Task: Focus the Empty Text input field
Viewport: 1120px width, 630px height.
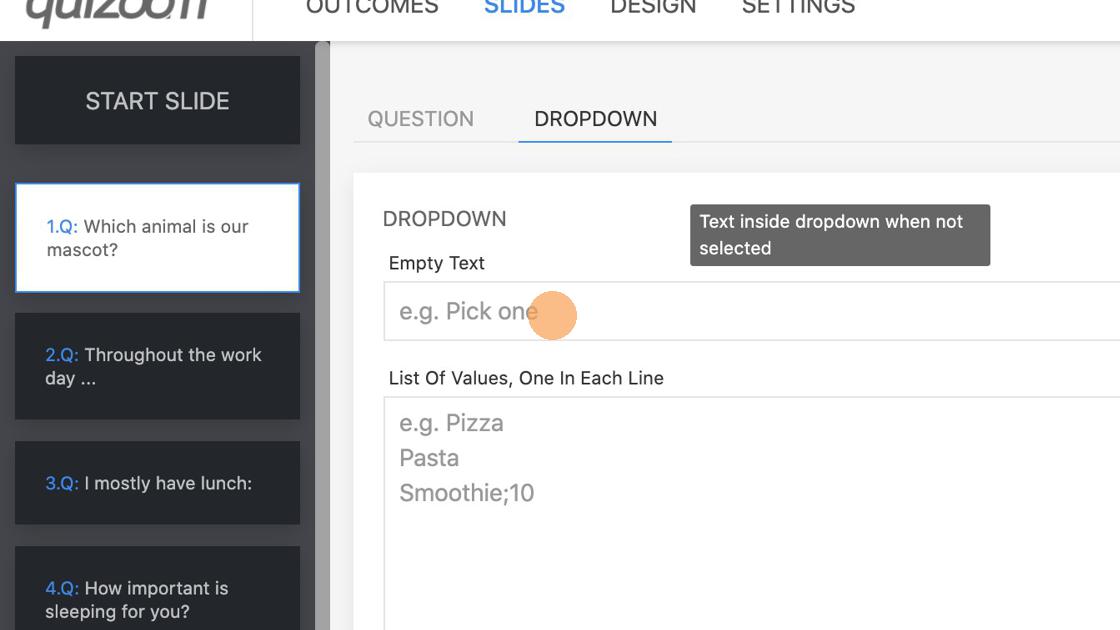Action: pos(750,311)
